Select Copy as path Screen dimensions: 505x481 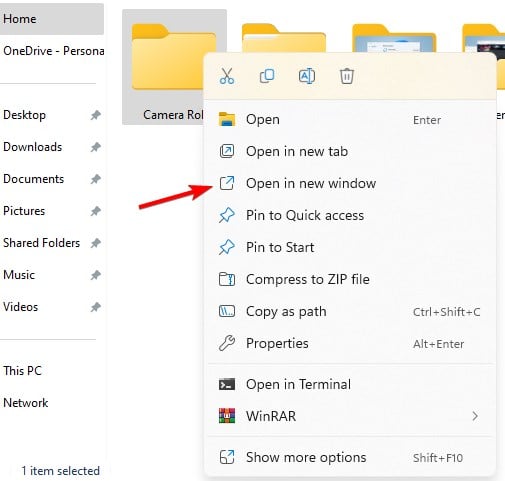pos(350,311)
